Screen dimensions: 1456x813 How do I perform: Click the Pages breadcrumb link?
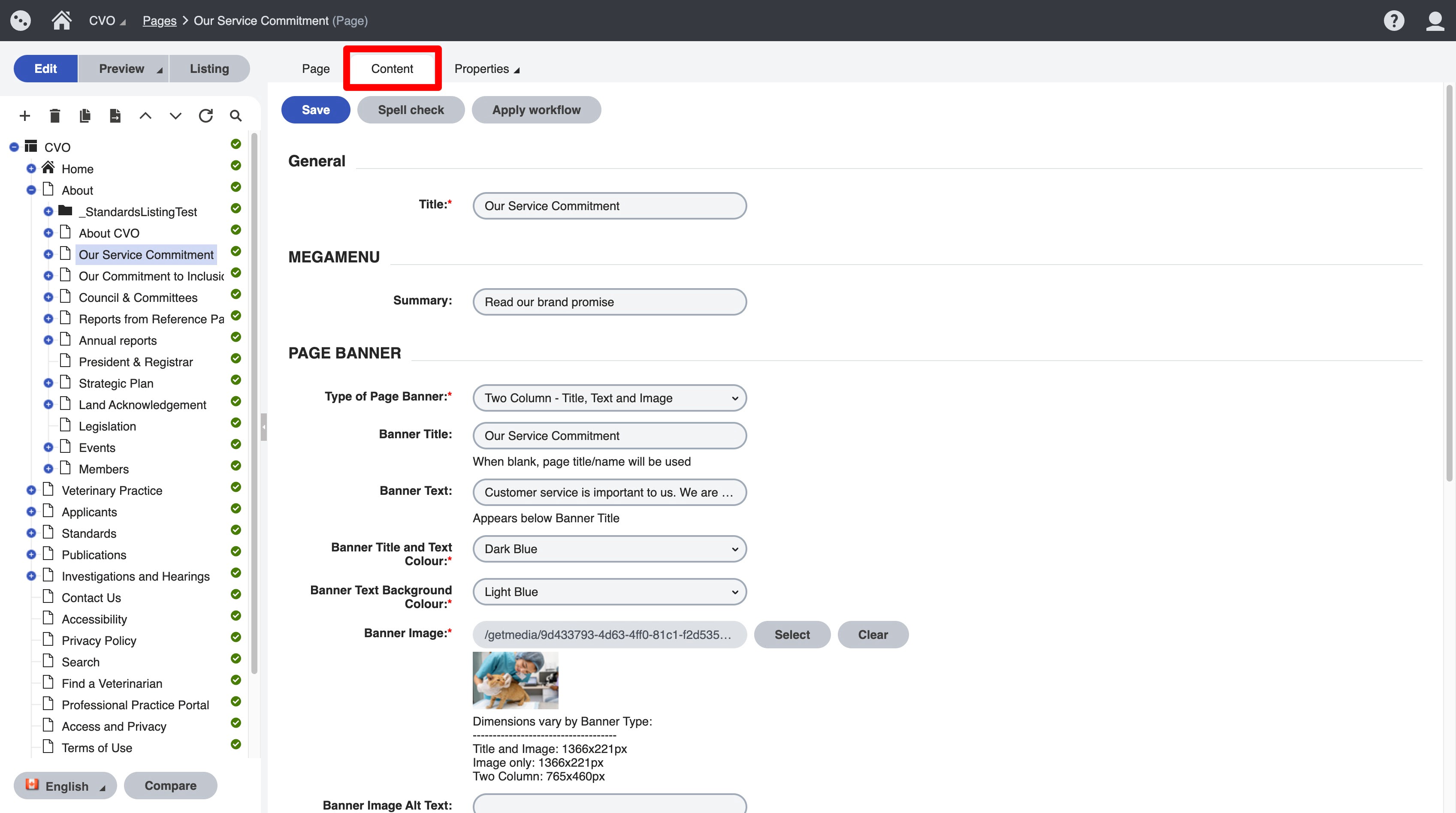point(160,21)
